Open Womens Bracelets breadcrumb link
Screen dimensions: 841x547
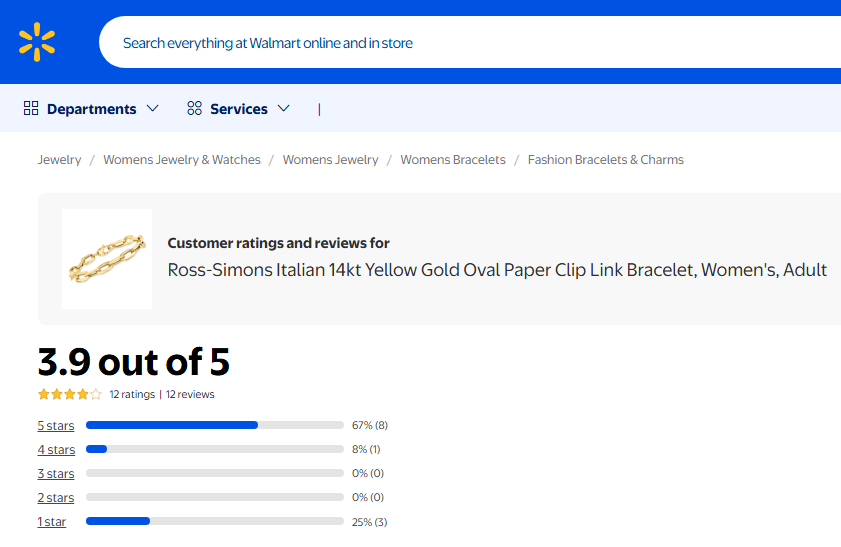(x=453, y=160)
